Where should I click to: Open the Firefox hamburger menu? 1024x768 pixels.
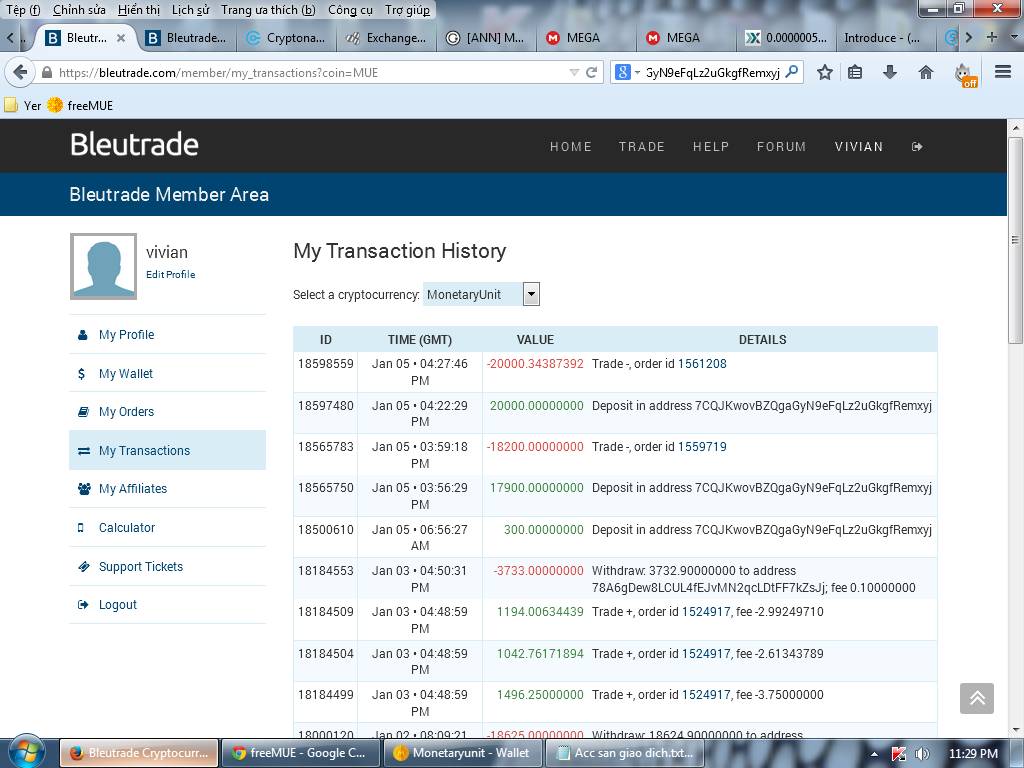pos(1002,72)
